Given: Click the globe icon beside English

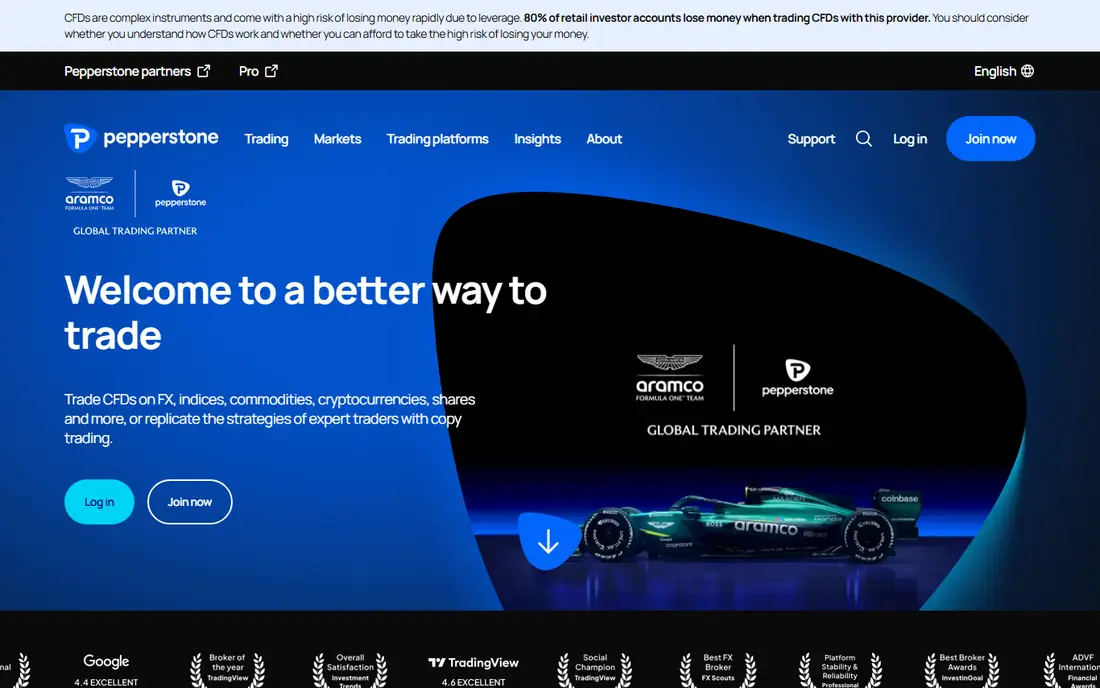Looking at the screenshot, I should 1027,71.
